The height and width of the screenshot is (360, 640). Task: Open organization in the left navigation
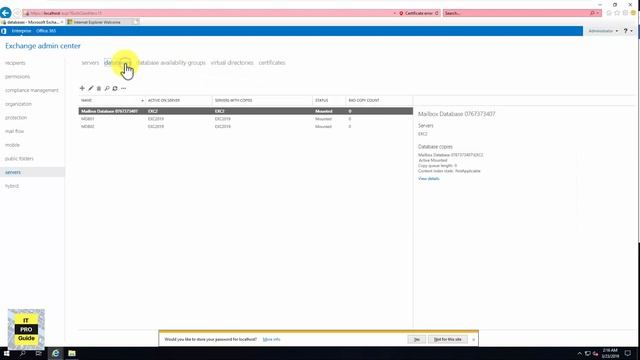(x=18, y=104)
